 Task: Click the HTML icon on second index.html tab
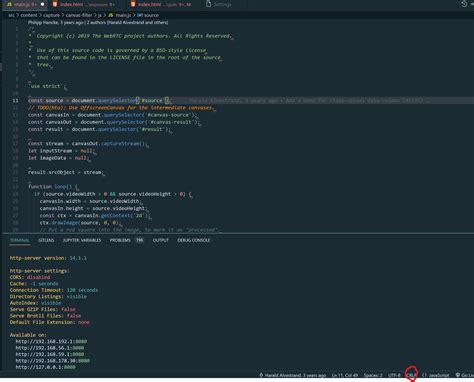[x=133, y=4]
